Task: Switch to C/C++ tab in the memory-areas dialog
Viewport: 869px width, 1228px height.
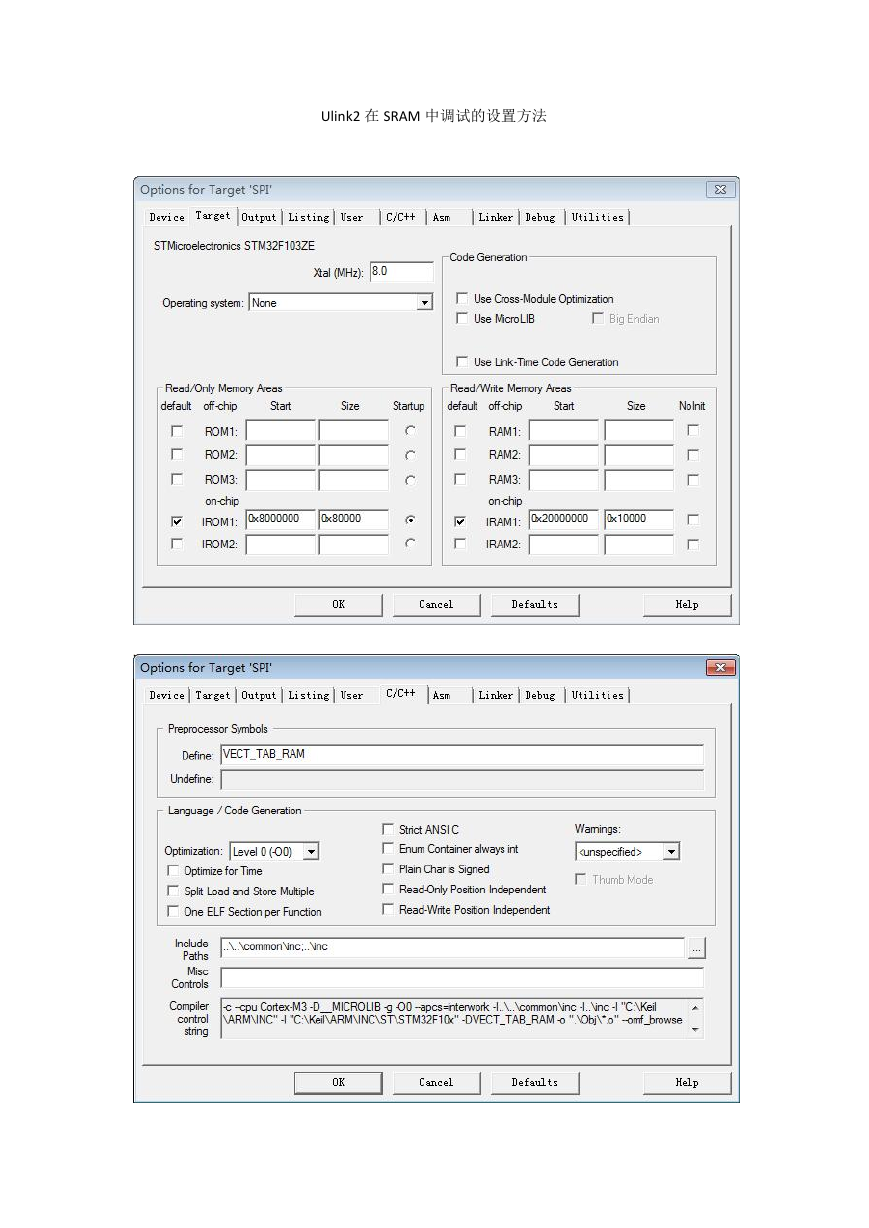Action: [x=400, y=217]
